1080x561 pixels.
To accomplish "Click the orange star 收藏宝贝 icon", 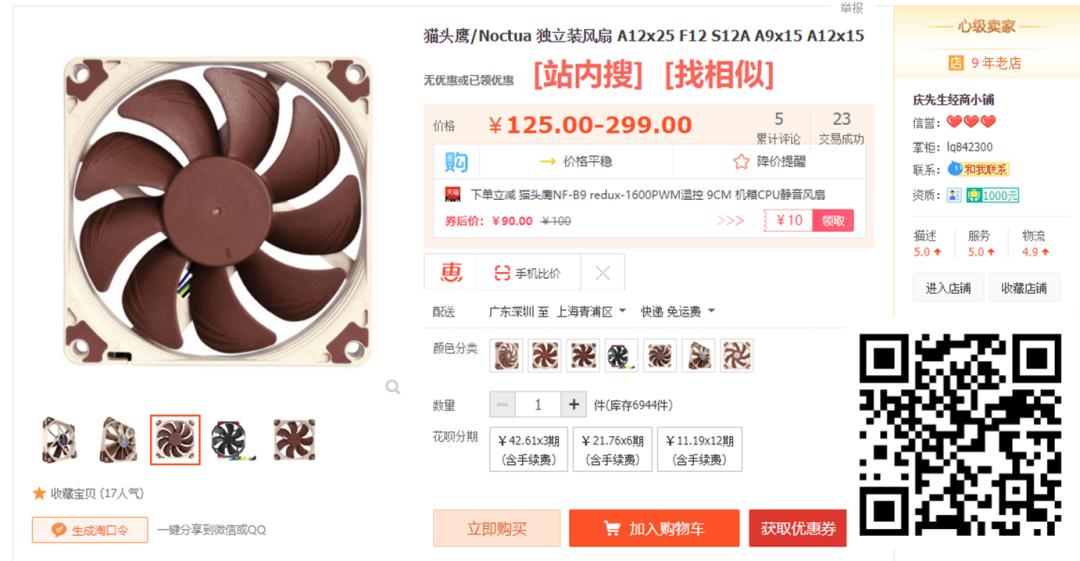I will 39,493.
